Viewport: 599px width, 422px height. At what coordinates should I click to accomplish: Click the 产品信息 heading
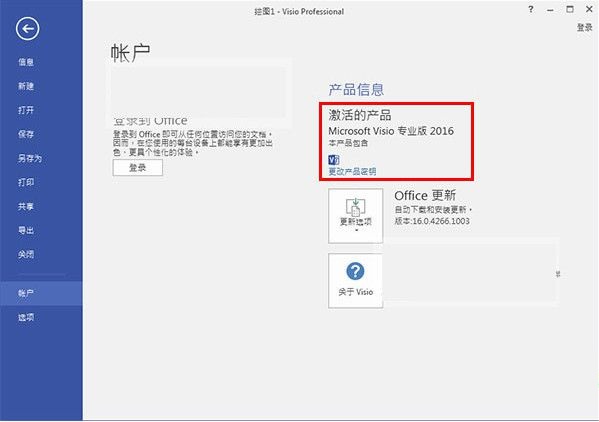[x=356, y=90]
